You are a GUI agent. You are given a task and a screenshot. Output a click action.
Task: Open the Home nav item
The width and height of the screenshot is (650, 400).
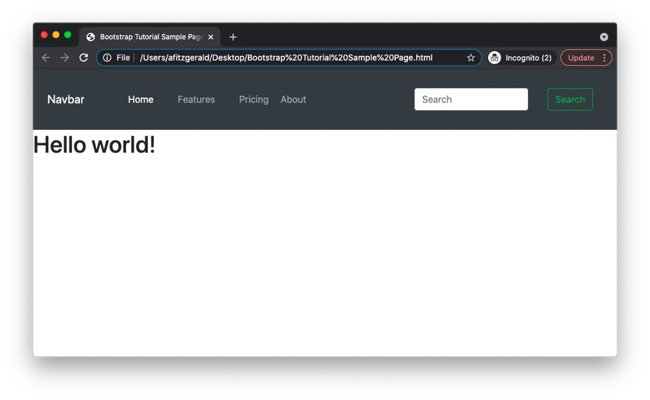tap(141, 100)
